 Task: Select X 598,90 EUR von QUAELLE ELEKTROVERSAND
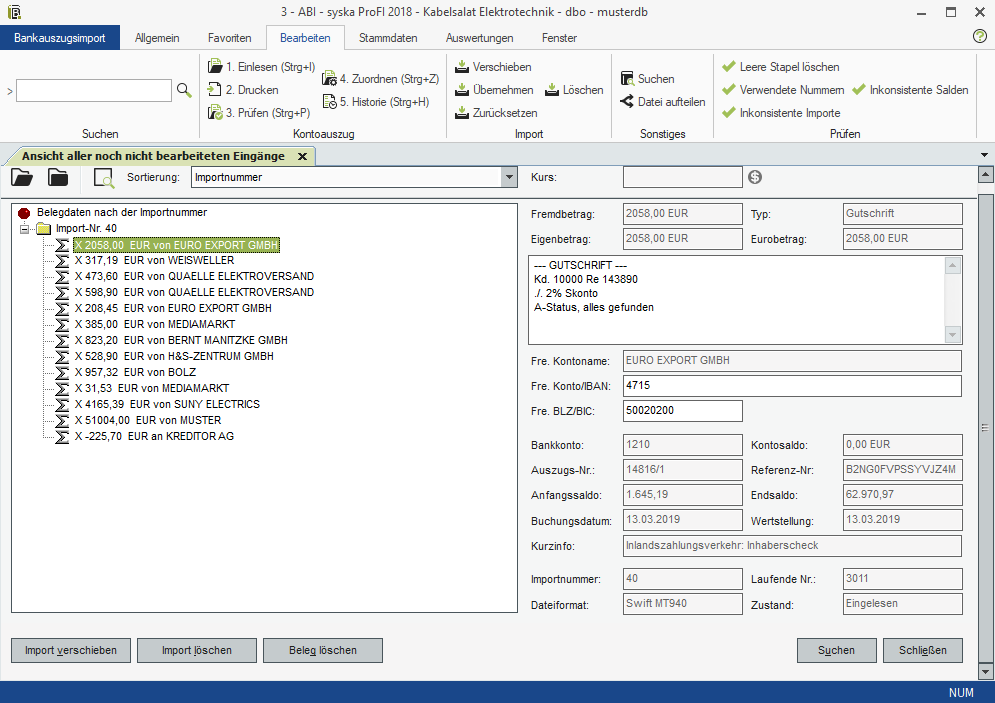tap(194, 292)
